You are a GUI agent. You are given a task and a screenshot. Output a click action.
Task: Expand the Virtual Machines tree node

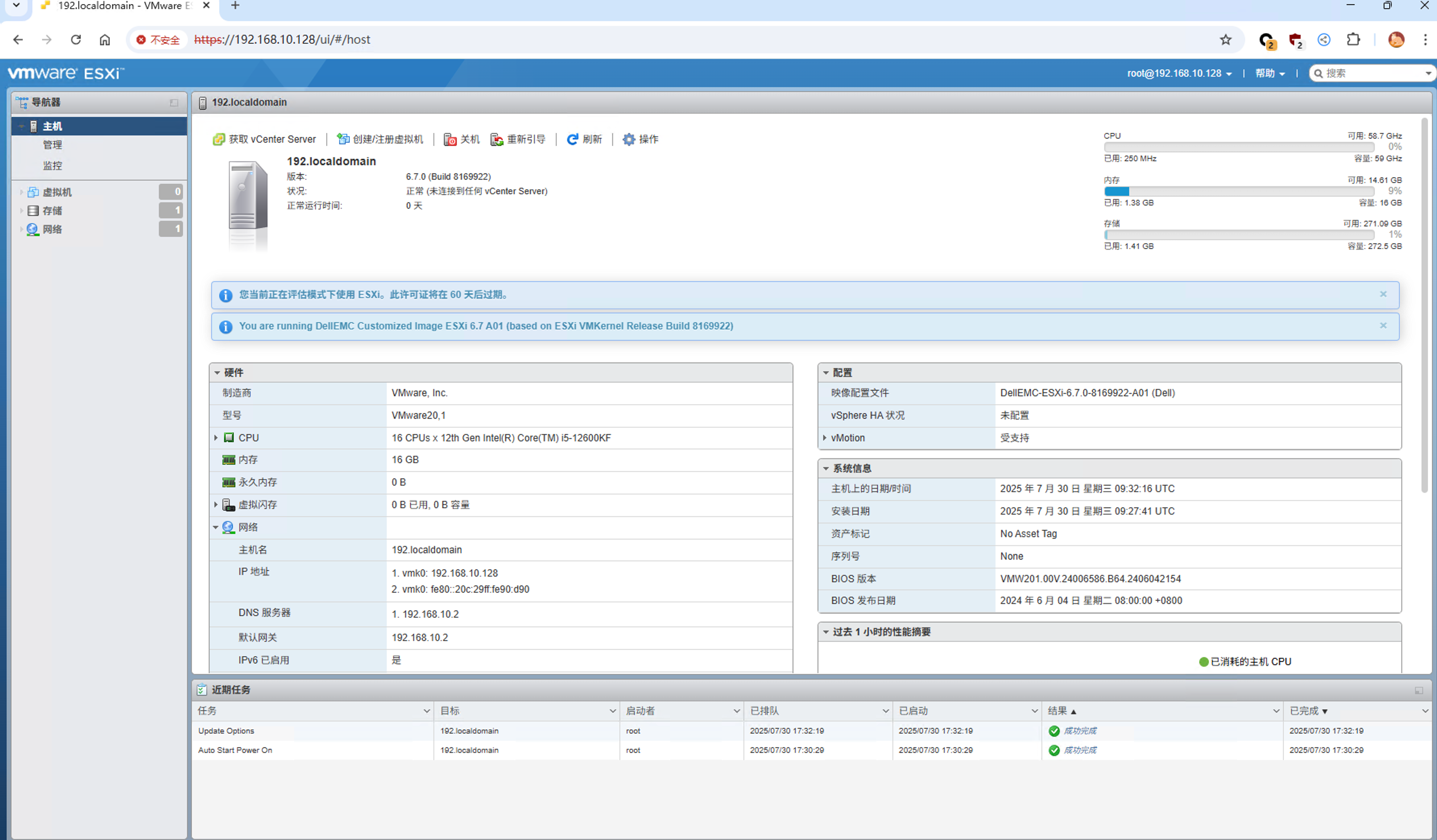[22, 192]
